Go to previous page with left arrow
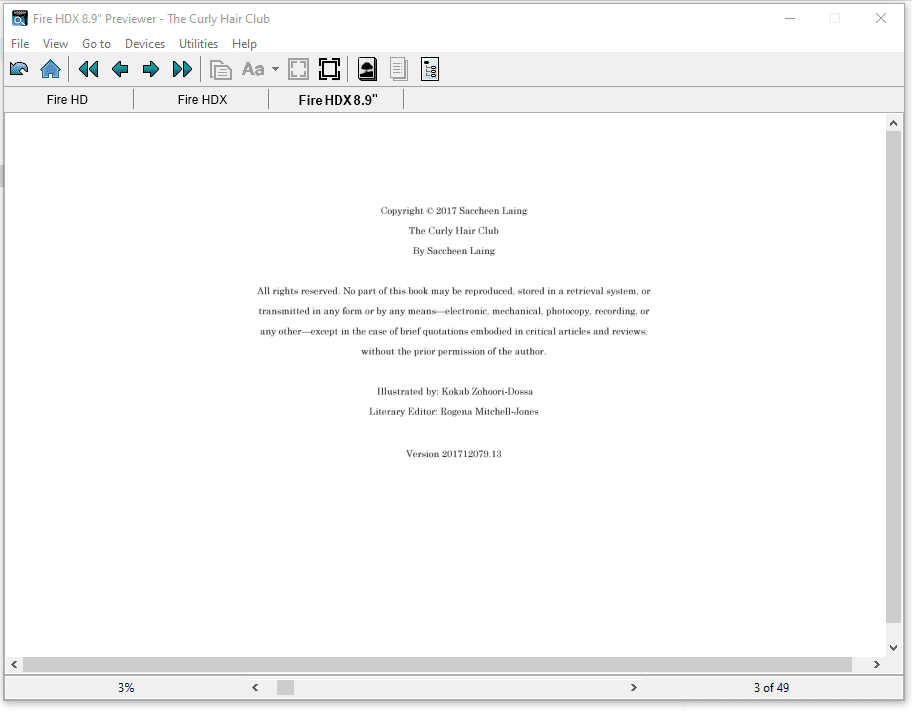 pyautogui.click(x=120, y=69)
